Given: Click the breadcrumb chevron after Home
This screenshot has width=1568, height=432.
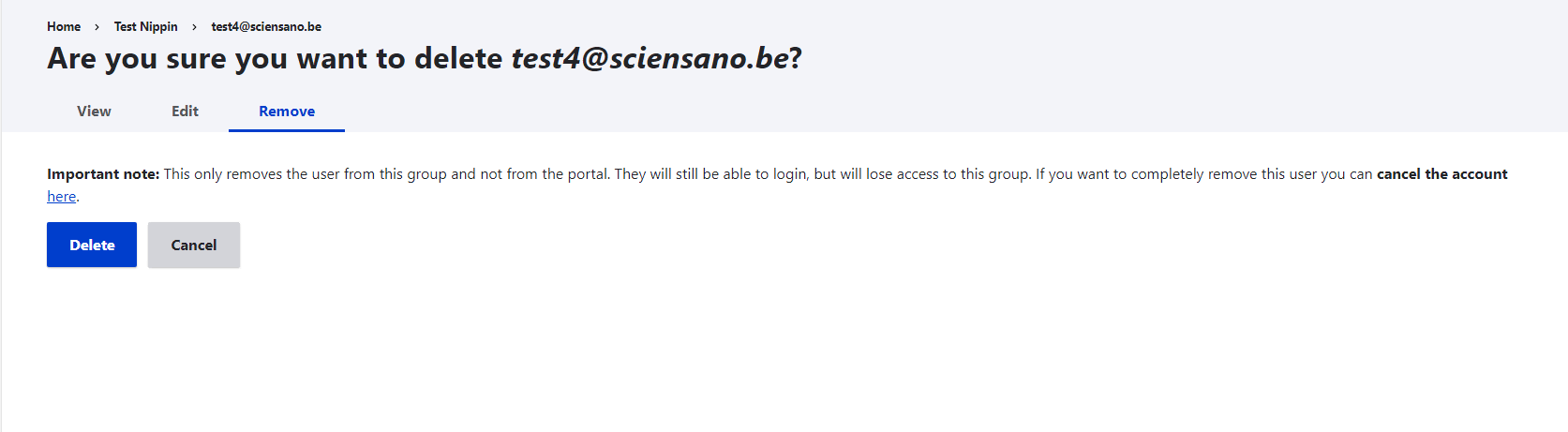Looking at the screenshot, I should 97,27.
